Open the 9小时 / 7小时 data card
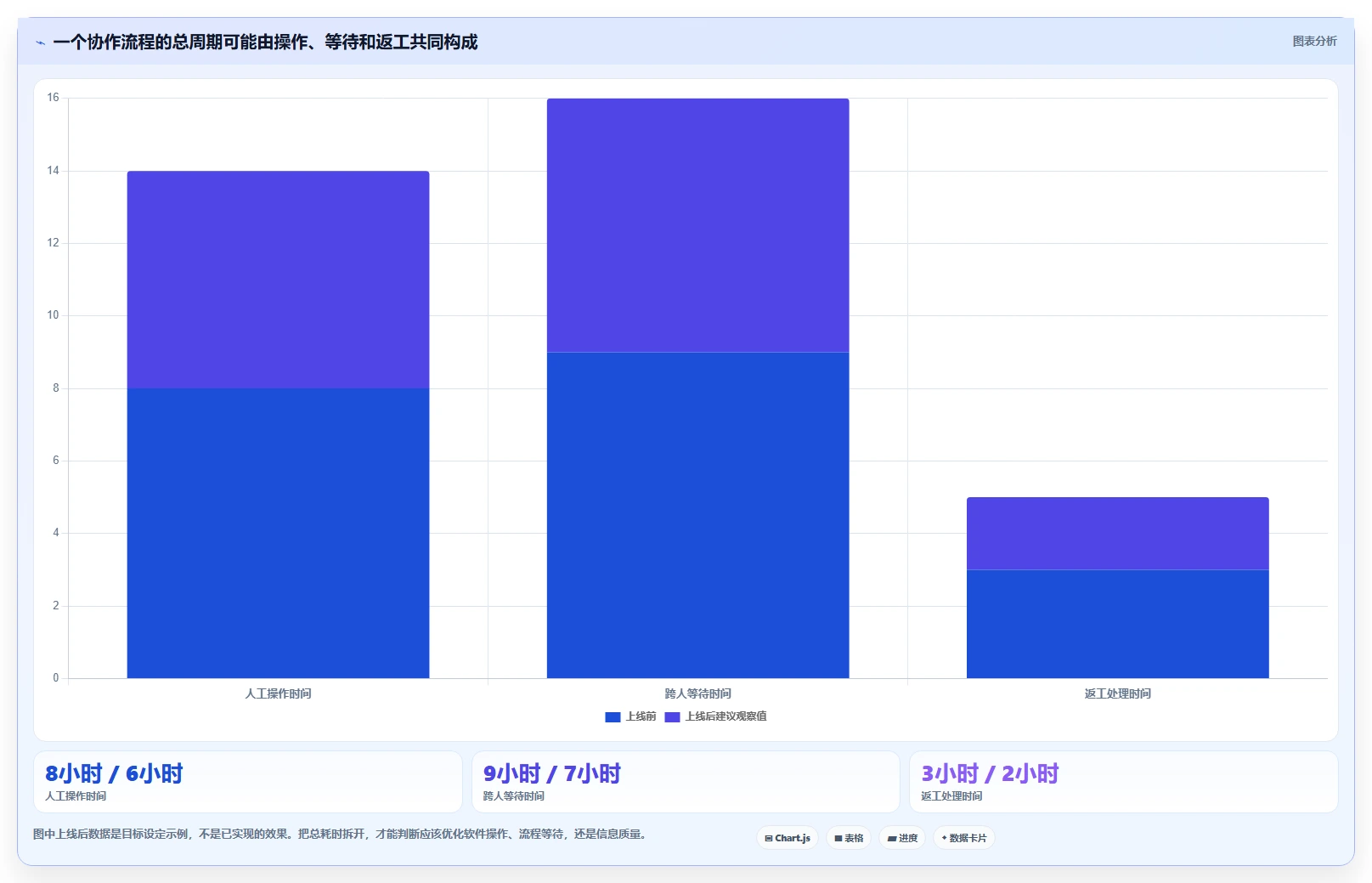Viewport: 1372px width, 883px height. 686,782
